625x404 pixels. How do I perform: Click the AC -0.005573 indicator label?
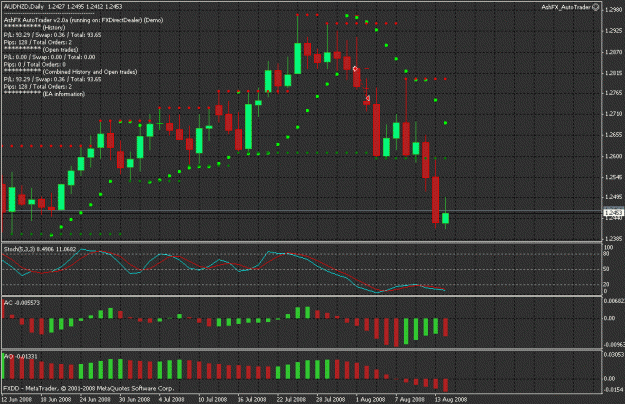pyautogui.click(x=22, y=303)
